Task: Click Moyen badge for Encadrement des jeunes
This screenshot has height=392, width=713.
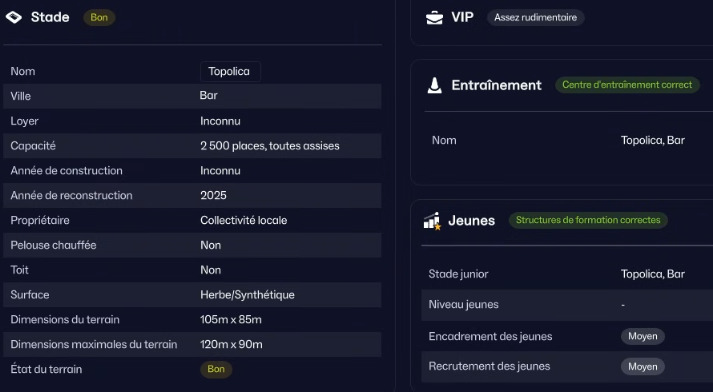Action: tap(643, 336)
